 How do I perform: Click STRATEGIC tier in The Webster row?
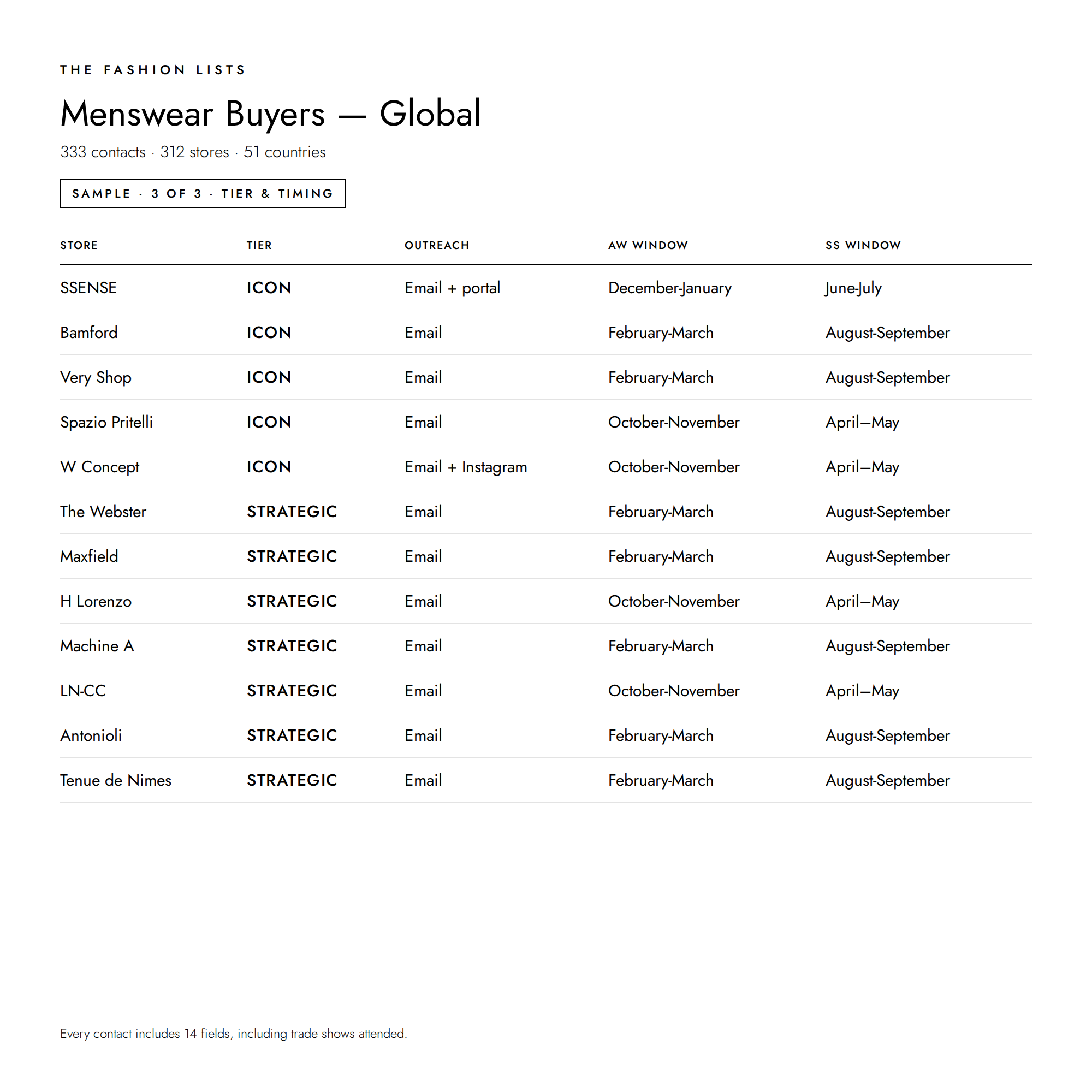(292, 512)
